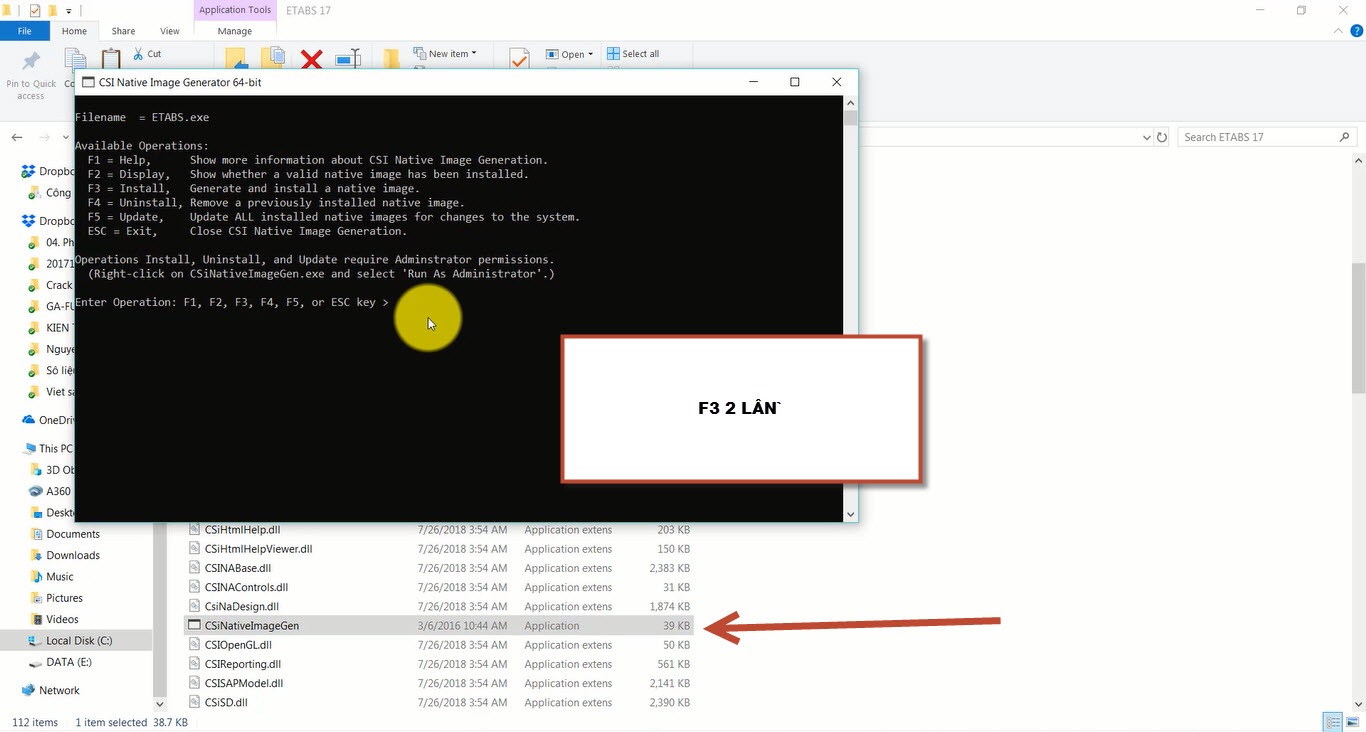Open the New item dropdown
Viewport: 1366px width, 732px height.
click(x=446, y=54)
